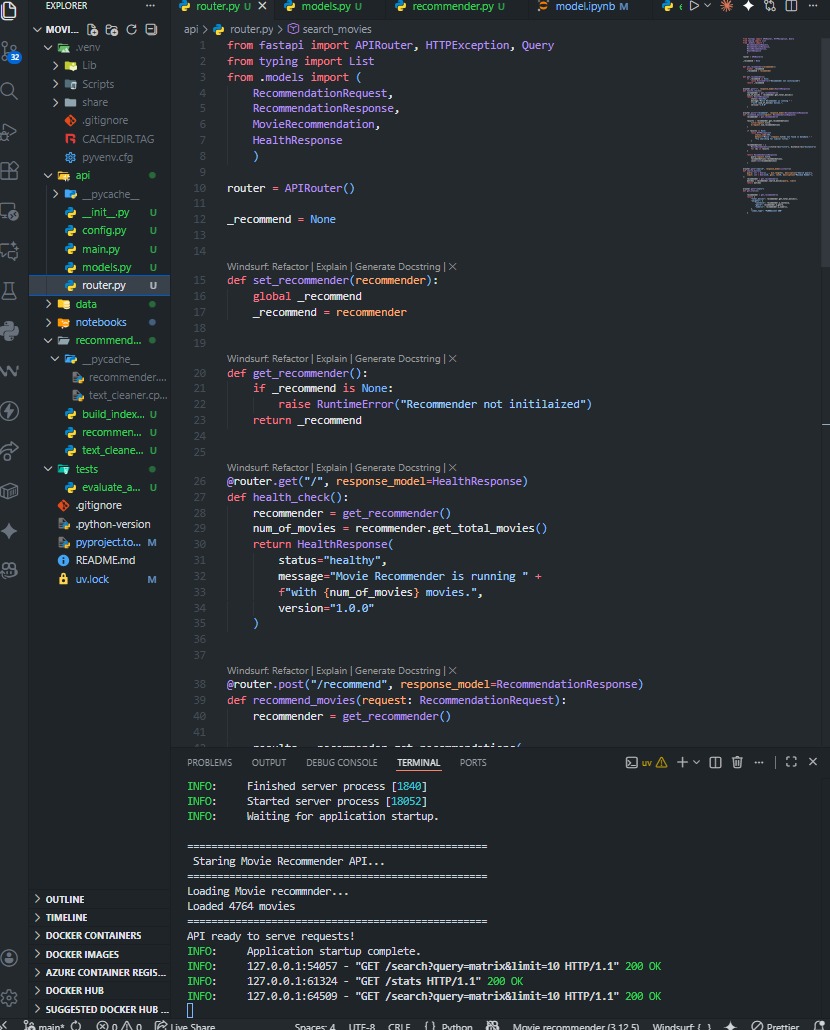Open terminal panel more actions ellipsis
This screenshot has width=830, height=1030.
759,762
